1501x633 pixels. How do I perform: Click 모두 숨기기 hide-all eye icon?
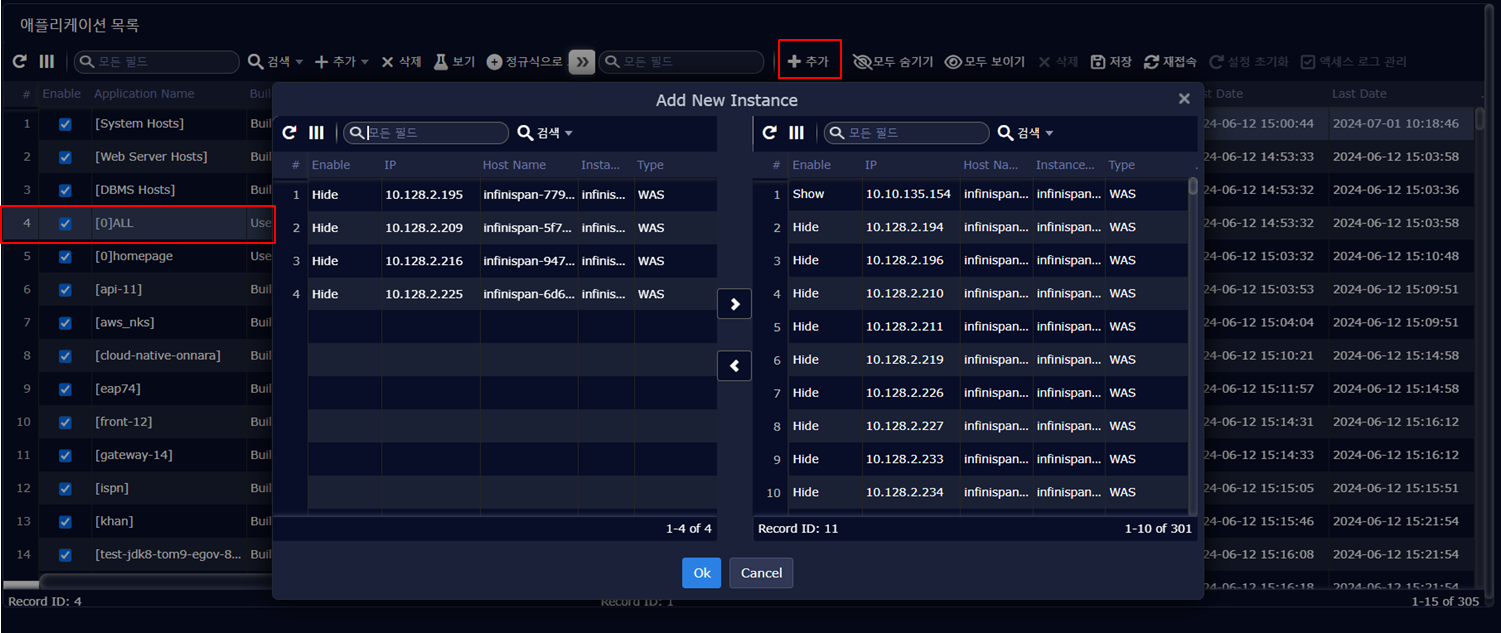coord(861,62)
